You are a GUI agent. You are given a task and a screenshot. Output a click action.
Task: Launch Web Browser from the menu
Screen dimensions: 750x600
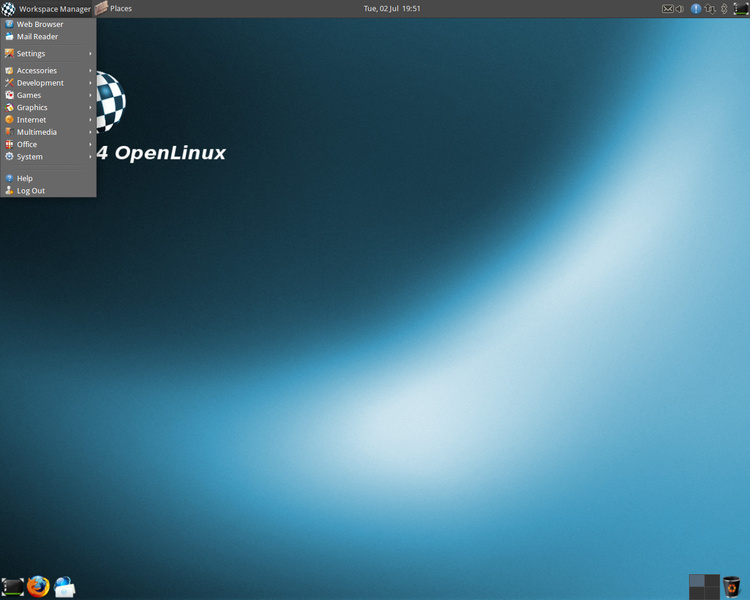click(48, 24)
